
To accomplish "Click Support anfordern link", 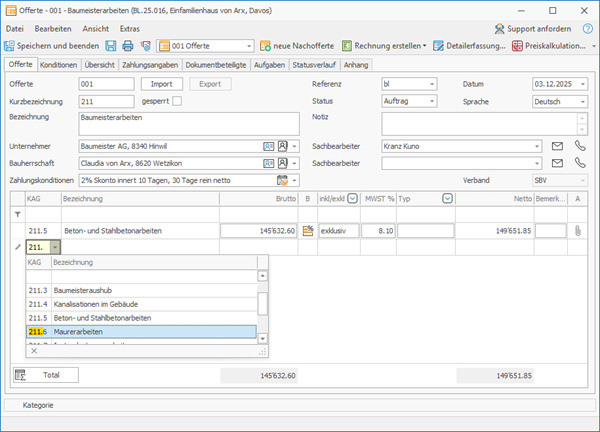I will click(533, 29).
